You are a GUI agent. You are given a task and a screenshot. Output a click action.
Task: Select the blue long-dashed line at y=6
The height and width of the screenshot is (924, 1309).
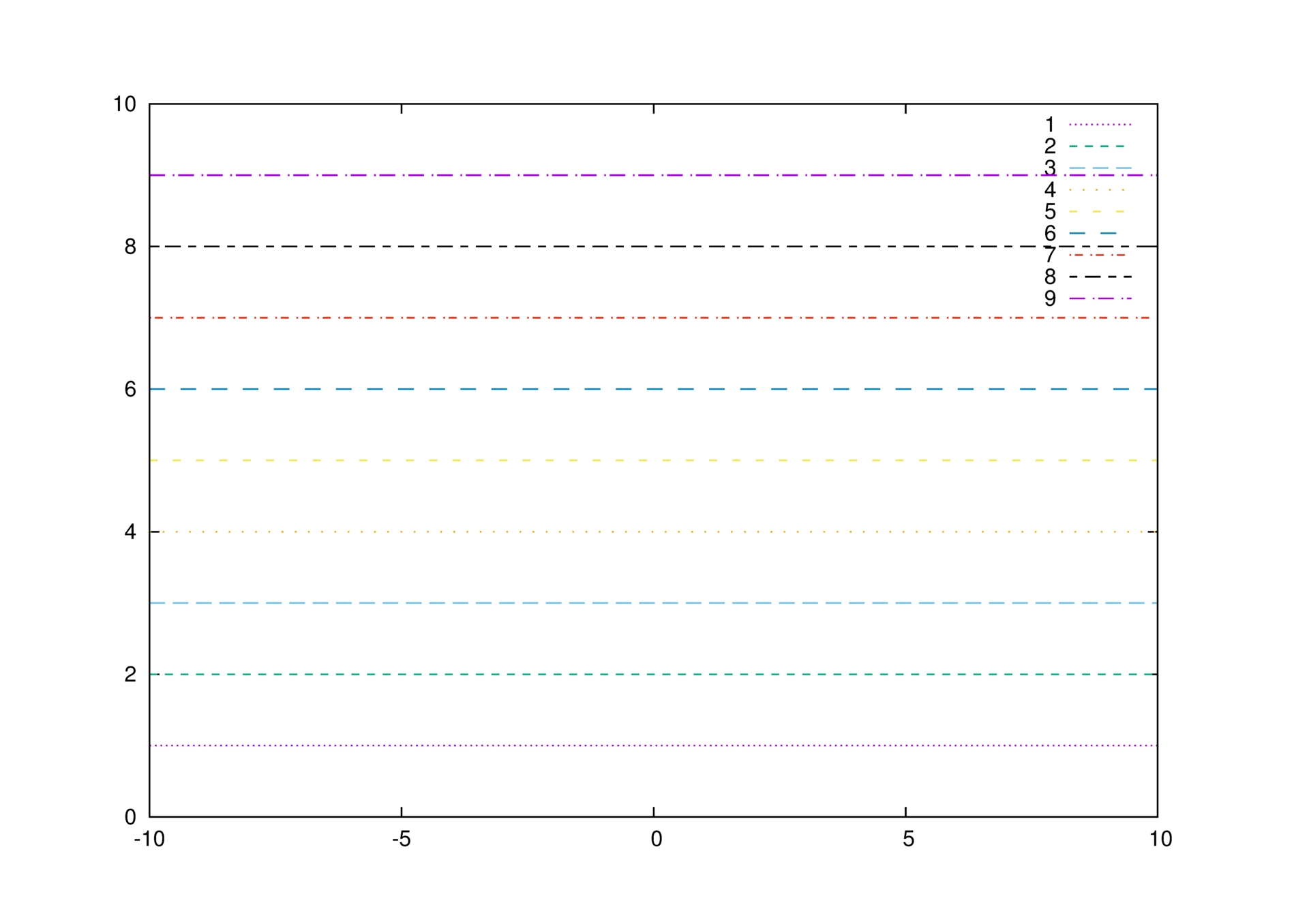click(653, 389)
